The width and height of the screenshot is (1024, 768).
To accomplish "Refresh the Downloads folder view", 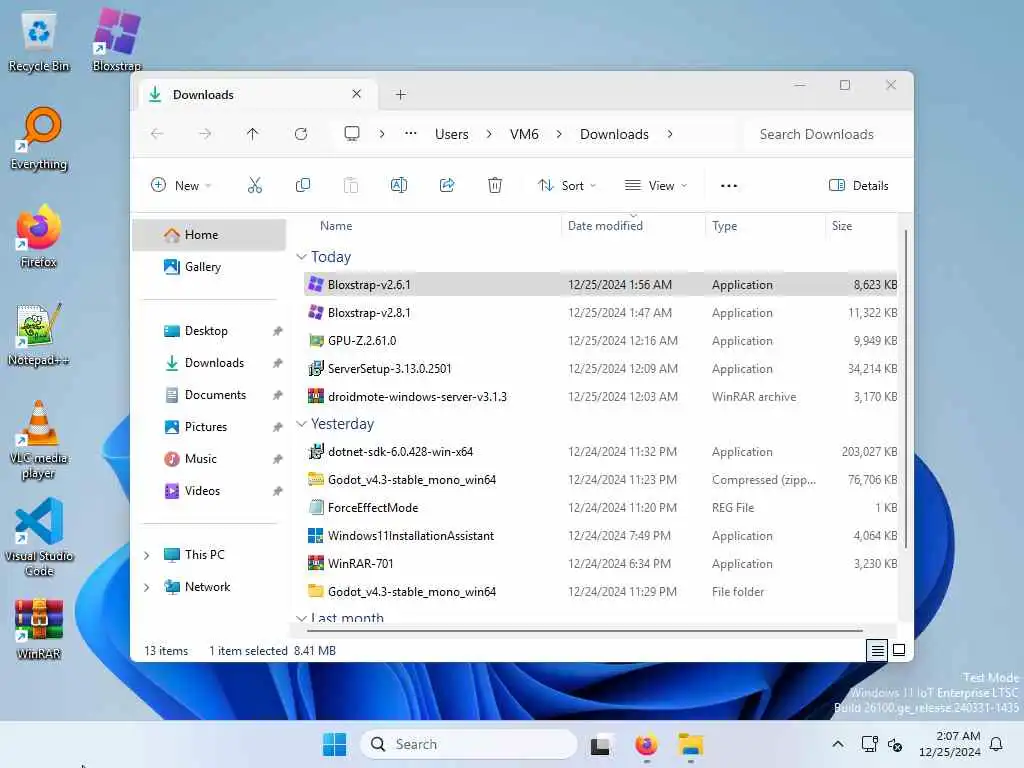I will point(300,134).
